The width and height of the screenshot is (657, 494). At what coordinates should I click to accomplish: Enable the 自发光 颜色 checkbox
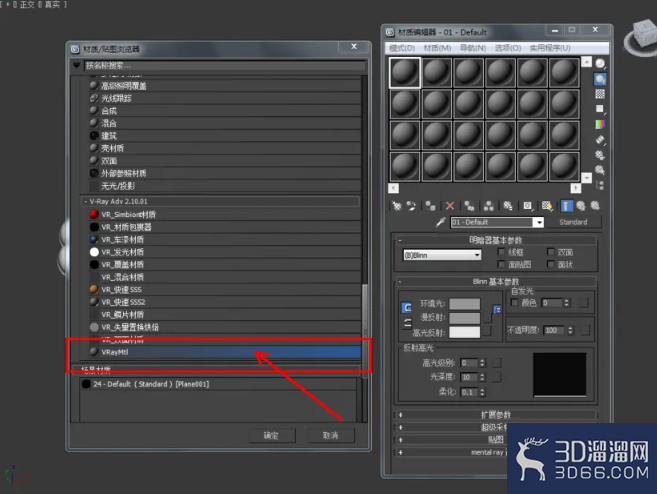tap(515, 302)
